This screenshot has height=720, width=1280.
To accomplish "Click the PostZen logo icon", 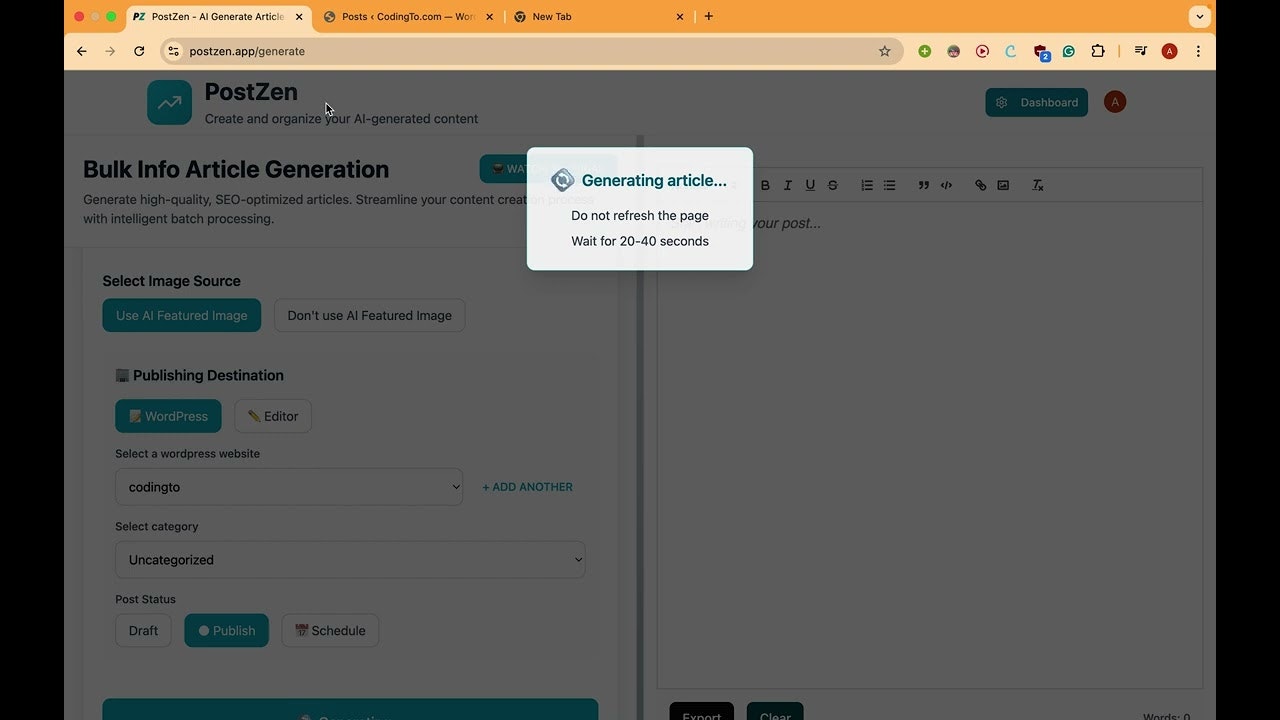I will point(169,102).
